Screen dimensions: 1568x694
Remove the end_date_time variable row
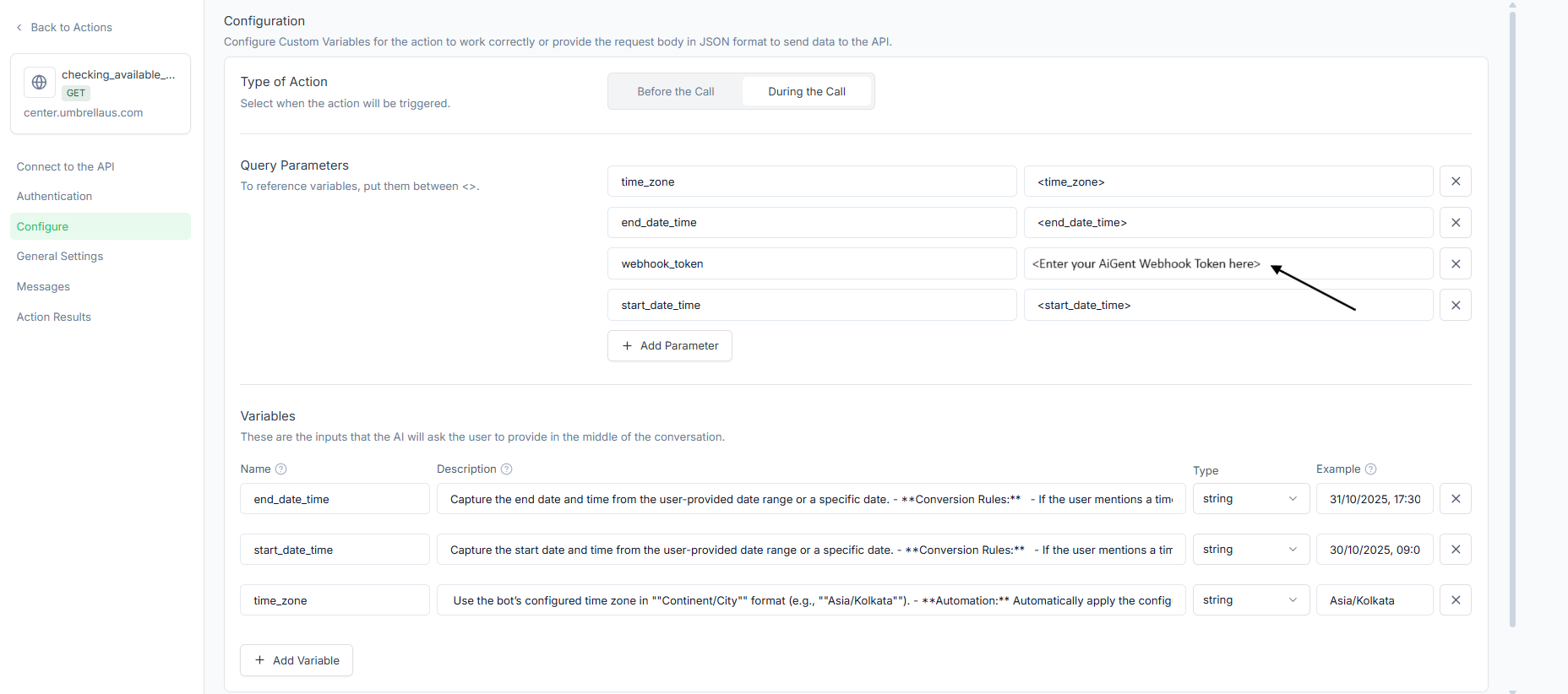point(1456,499)
